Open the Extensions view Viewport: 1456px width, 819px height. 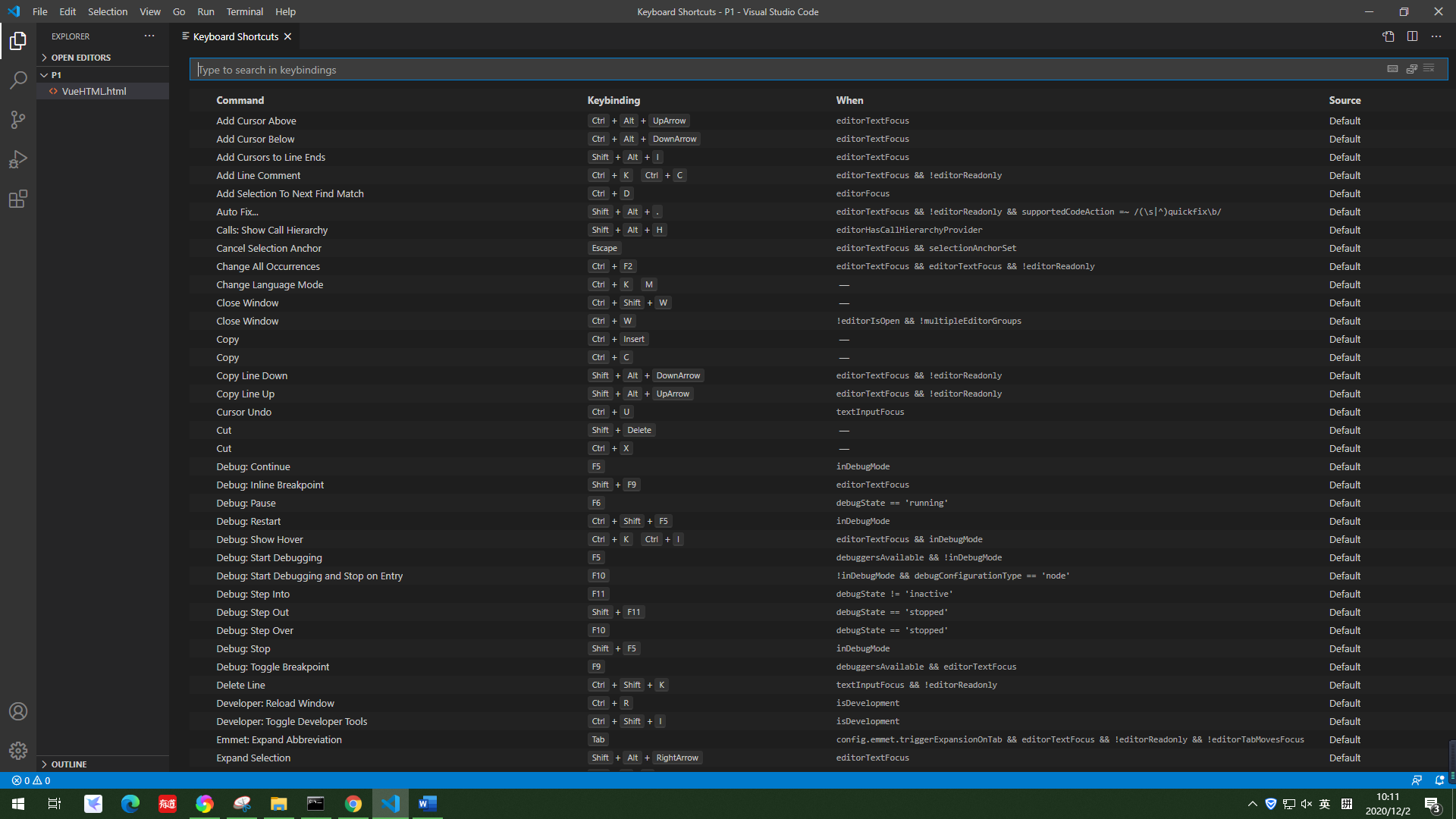[18, 199]
